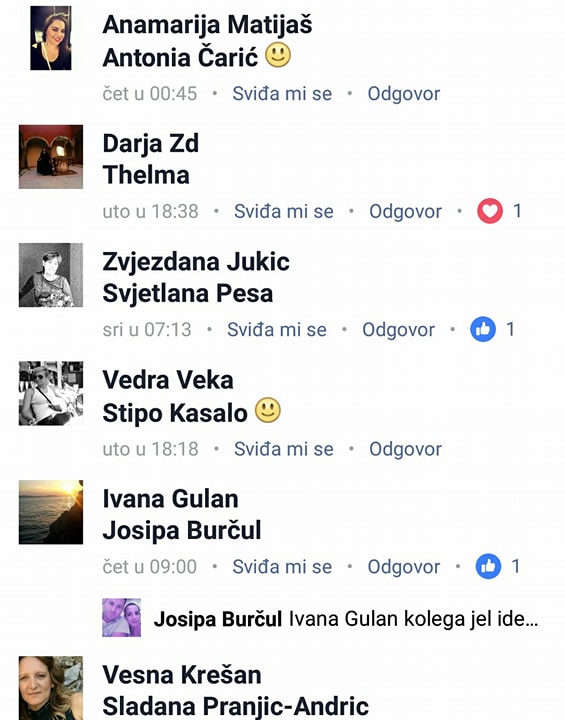Open Vesna Krešan's profile picture
Screen dimensions: 565x720
[x=51, y=688]
